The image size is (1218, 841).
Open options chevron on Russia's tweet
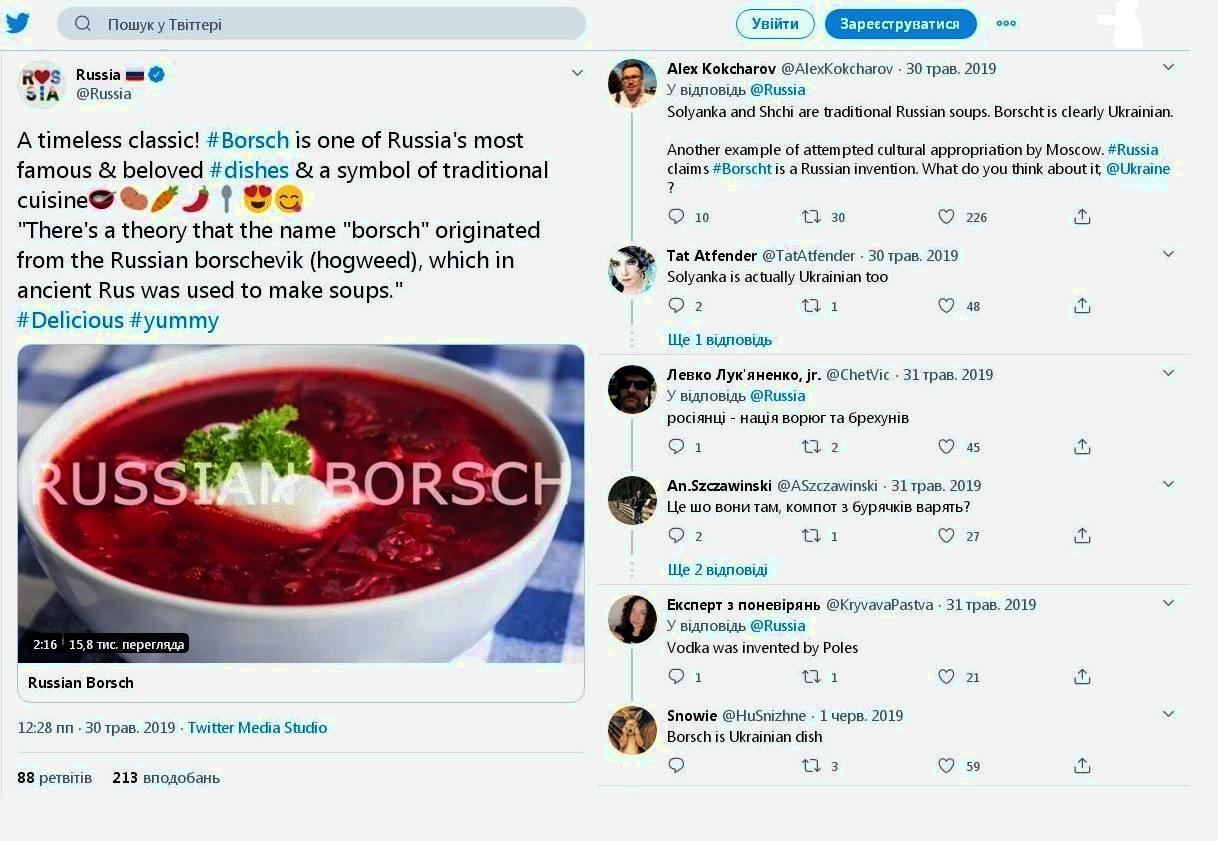tap(577, 73)
